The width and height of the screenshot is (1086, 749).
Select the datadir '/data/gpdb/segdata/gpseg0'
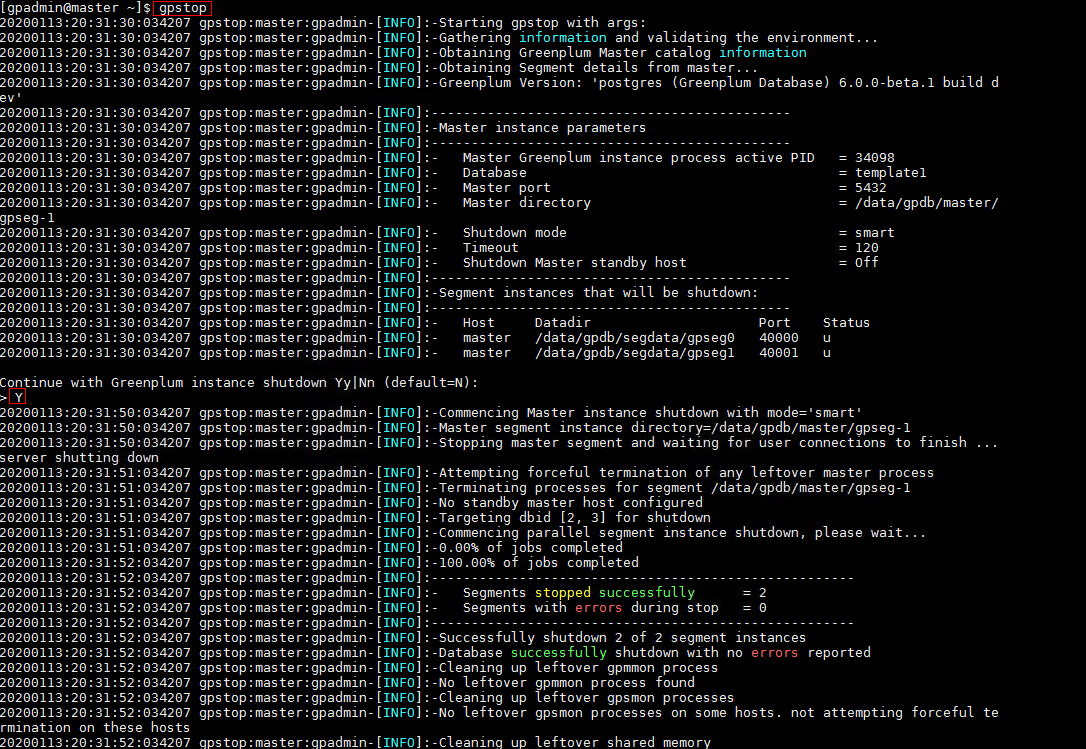coord(634,338)
